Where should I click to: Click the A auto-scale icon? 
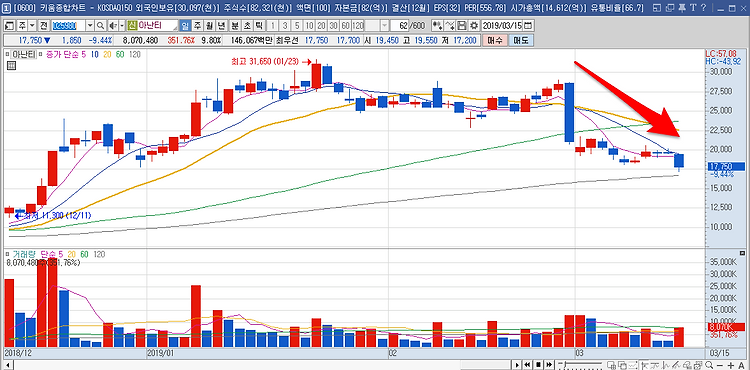[741, 365]
